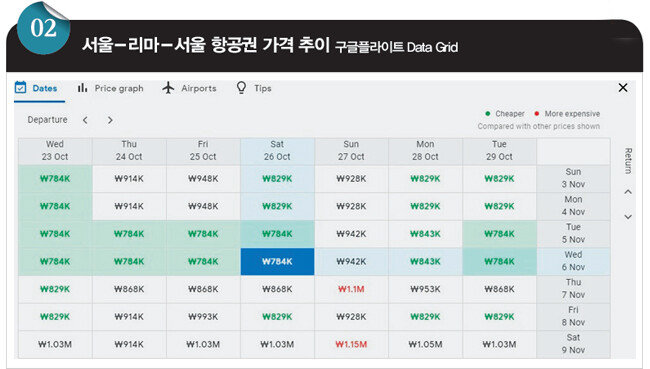
Task: Click the Price graph bar chart icon
Action: point(82,88)
